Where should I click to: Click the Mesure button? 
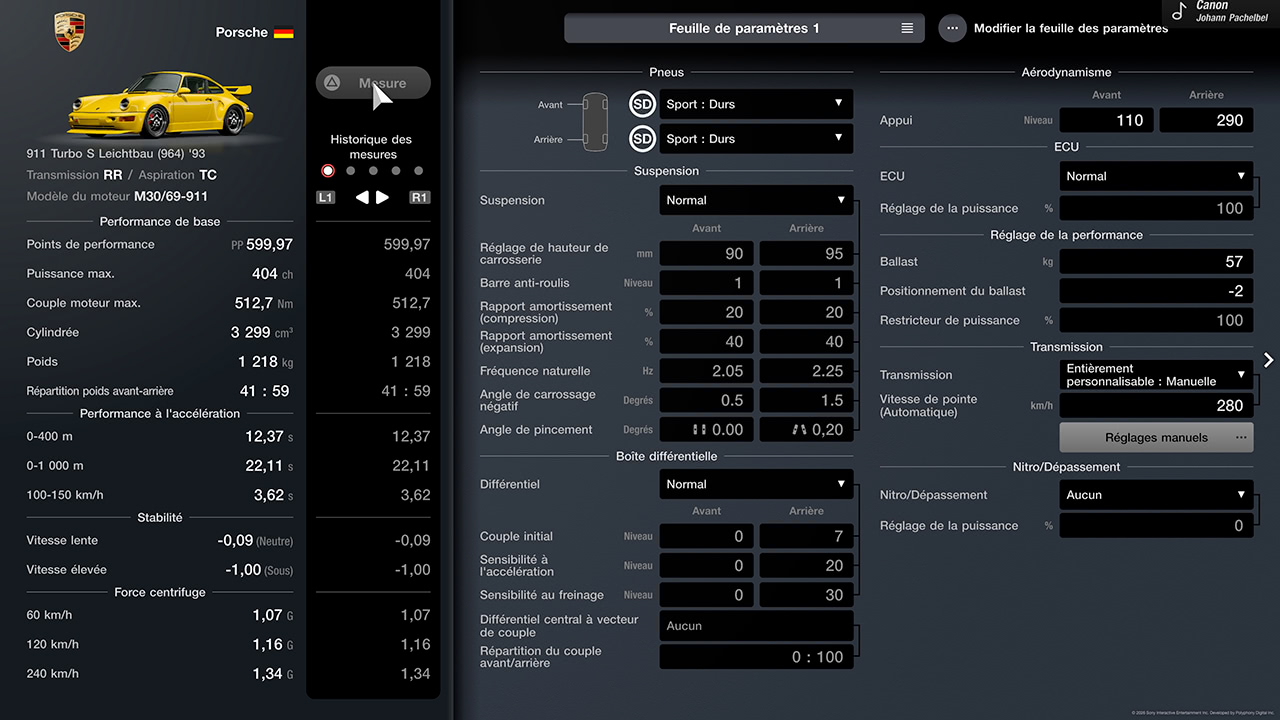[373, 83]
